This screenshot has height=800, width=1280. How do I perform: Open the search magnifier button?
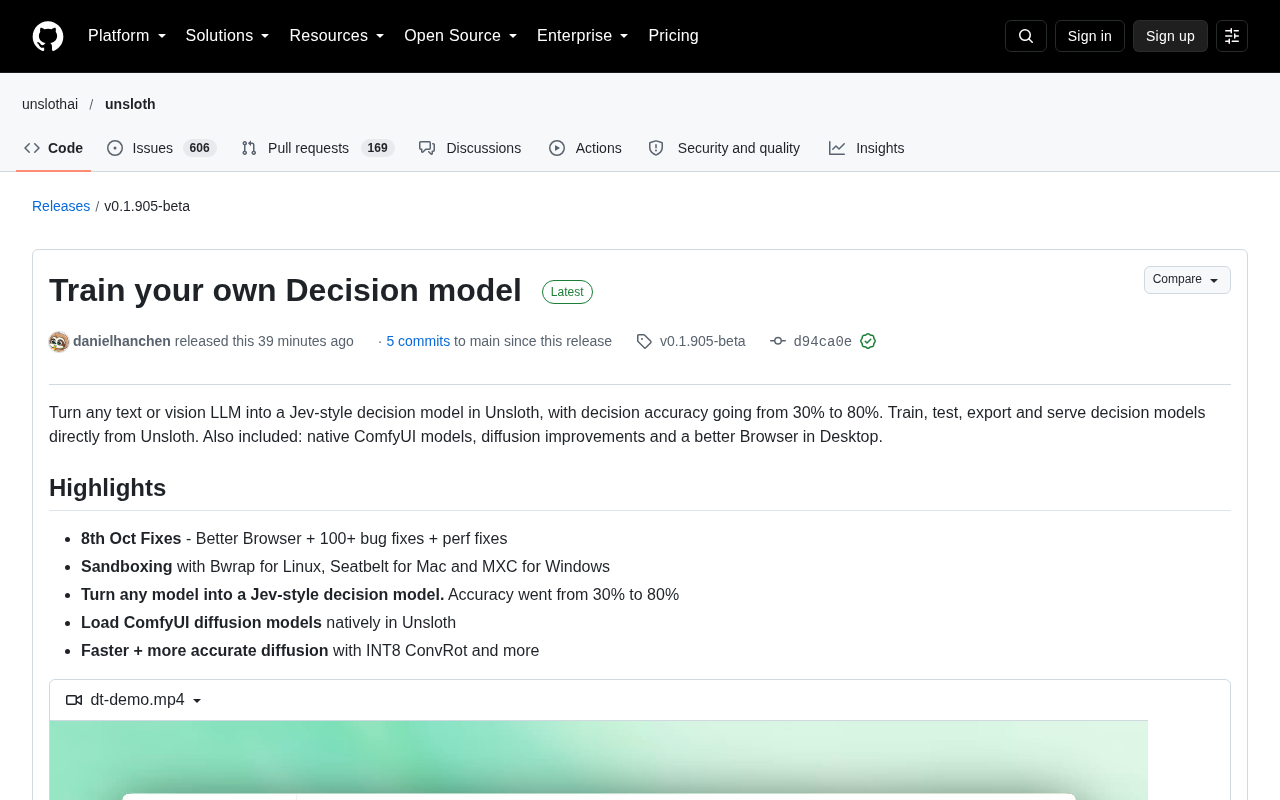[1026, 36]
